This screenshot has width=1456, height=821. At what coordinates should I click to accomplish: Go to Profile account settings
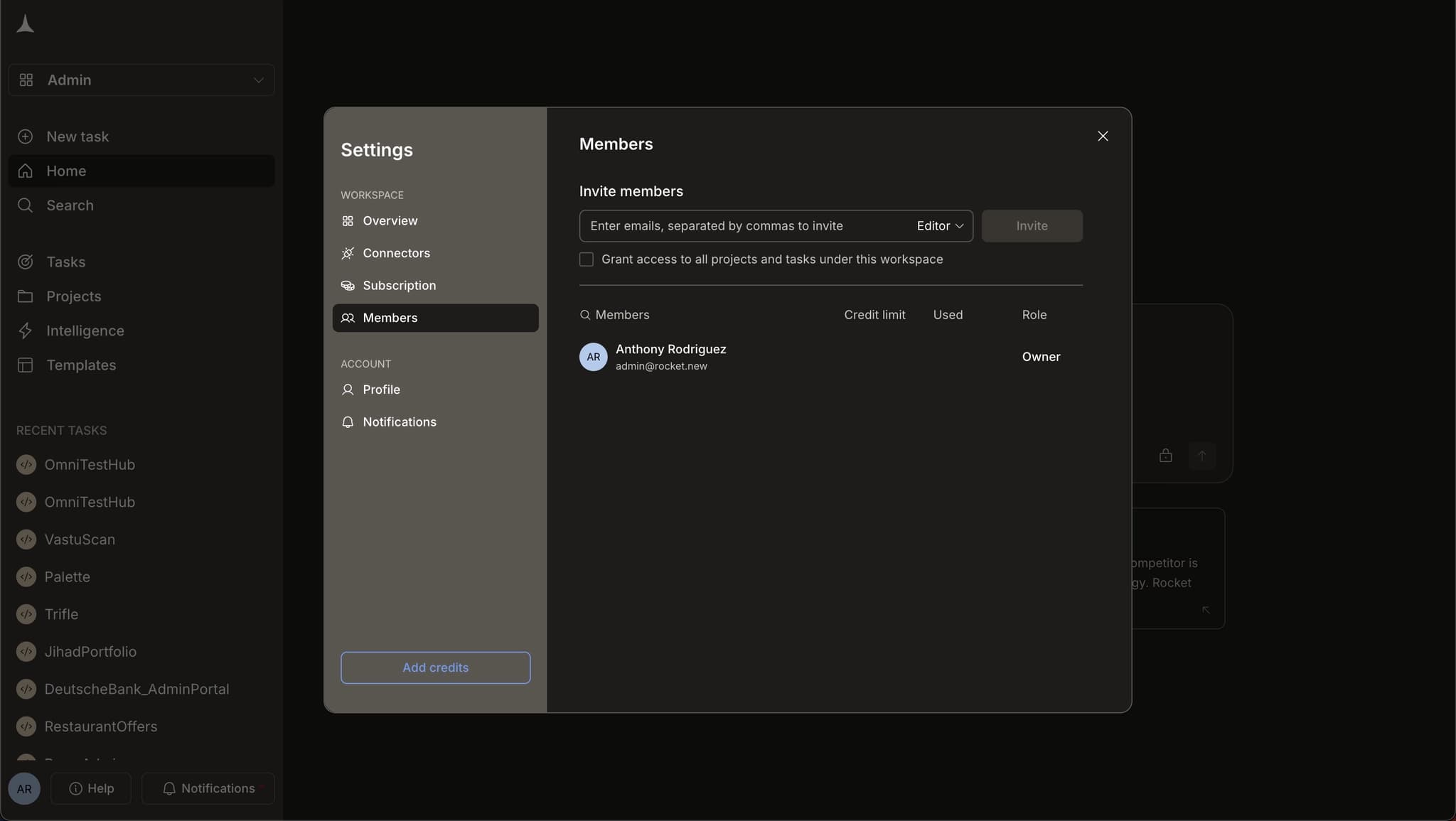pos(381,390)
